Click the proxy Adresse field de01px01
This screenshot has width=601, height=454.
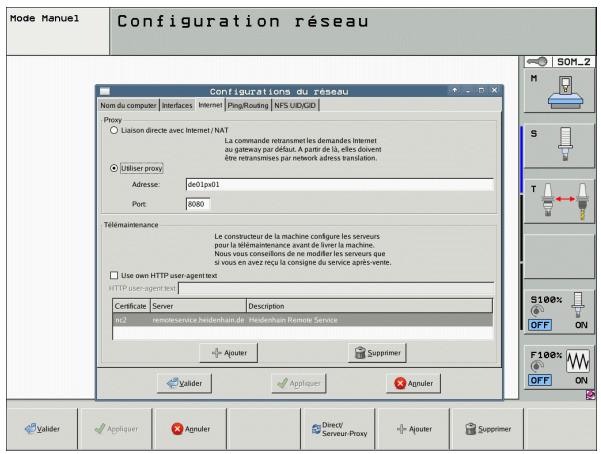340,184
